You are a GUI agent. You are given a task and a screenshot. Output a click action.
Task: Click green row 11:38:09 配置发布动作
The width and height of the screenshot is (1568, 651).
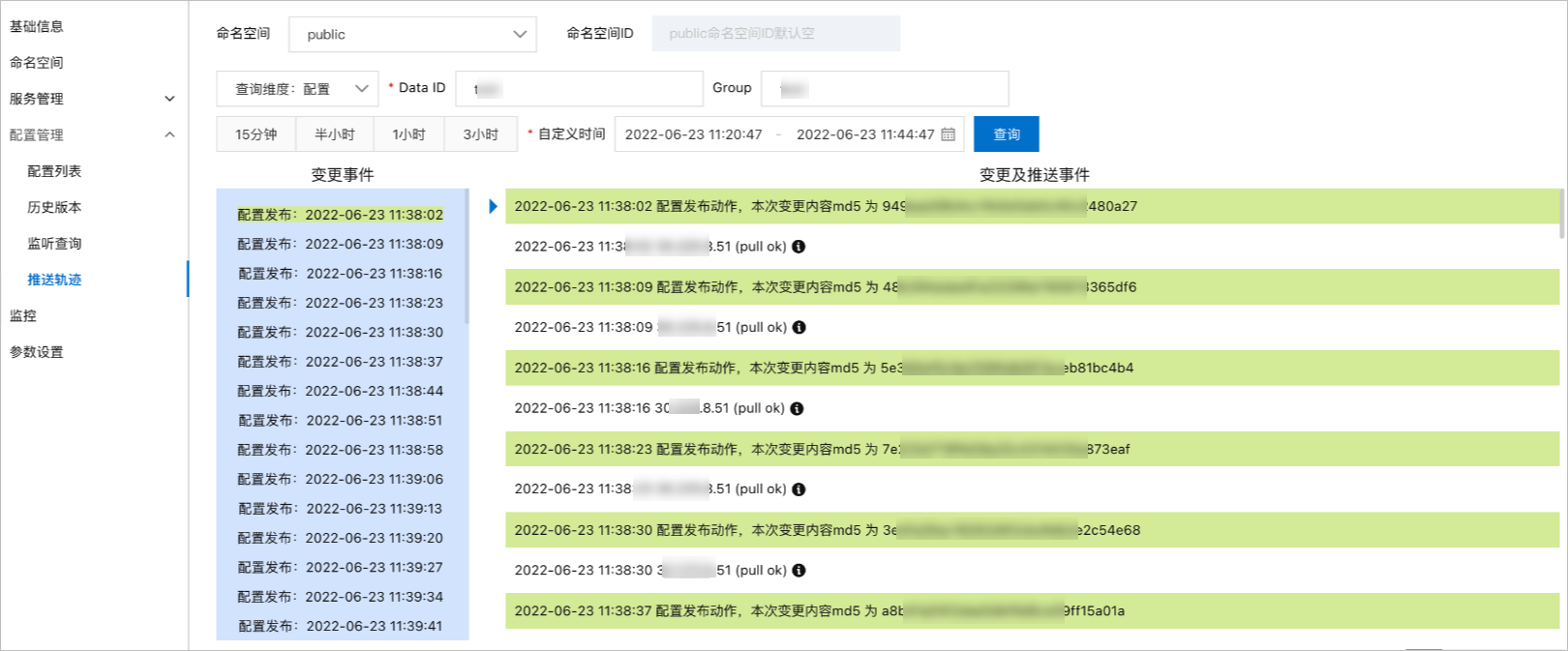coord(1032,287)
